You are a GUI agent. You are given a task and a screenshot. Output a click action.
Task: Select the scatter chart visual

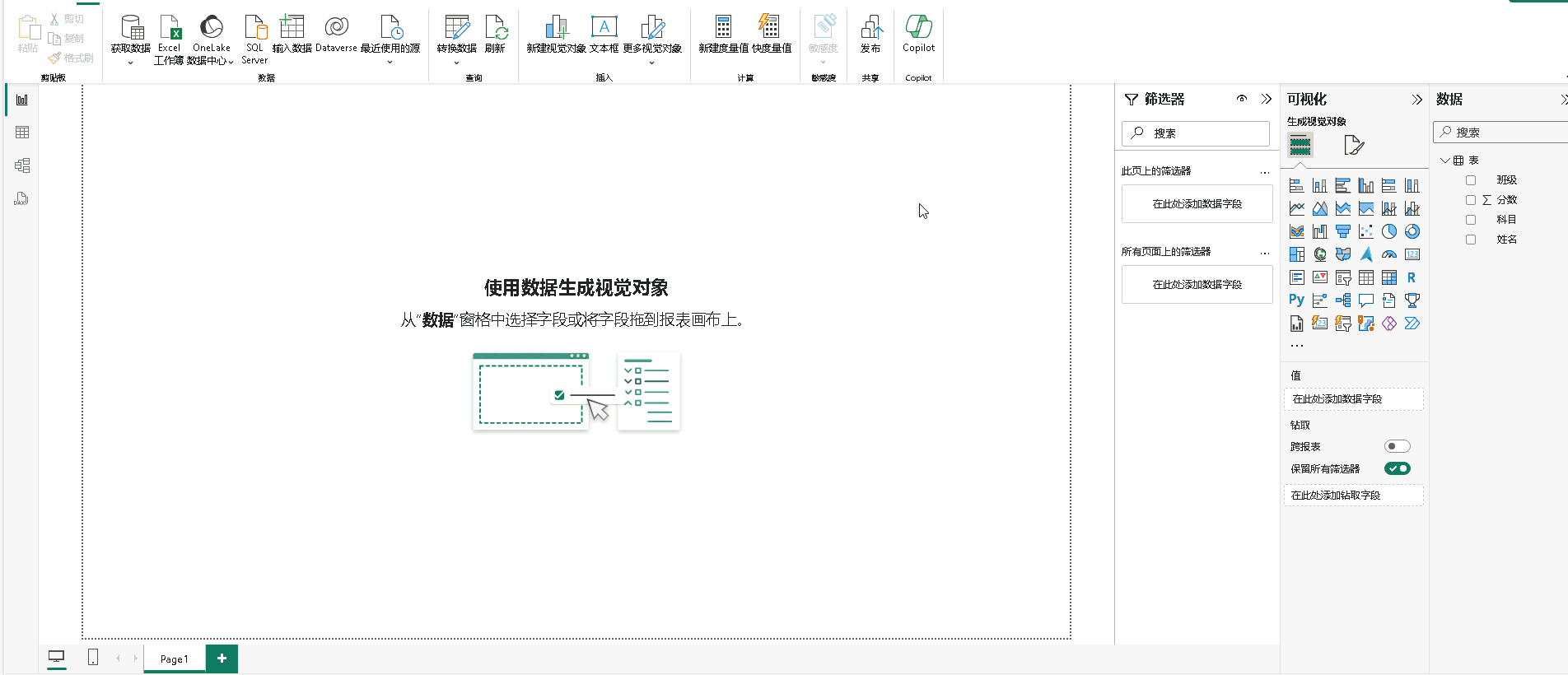[x=1366, y=231]
